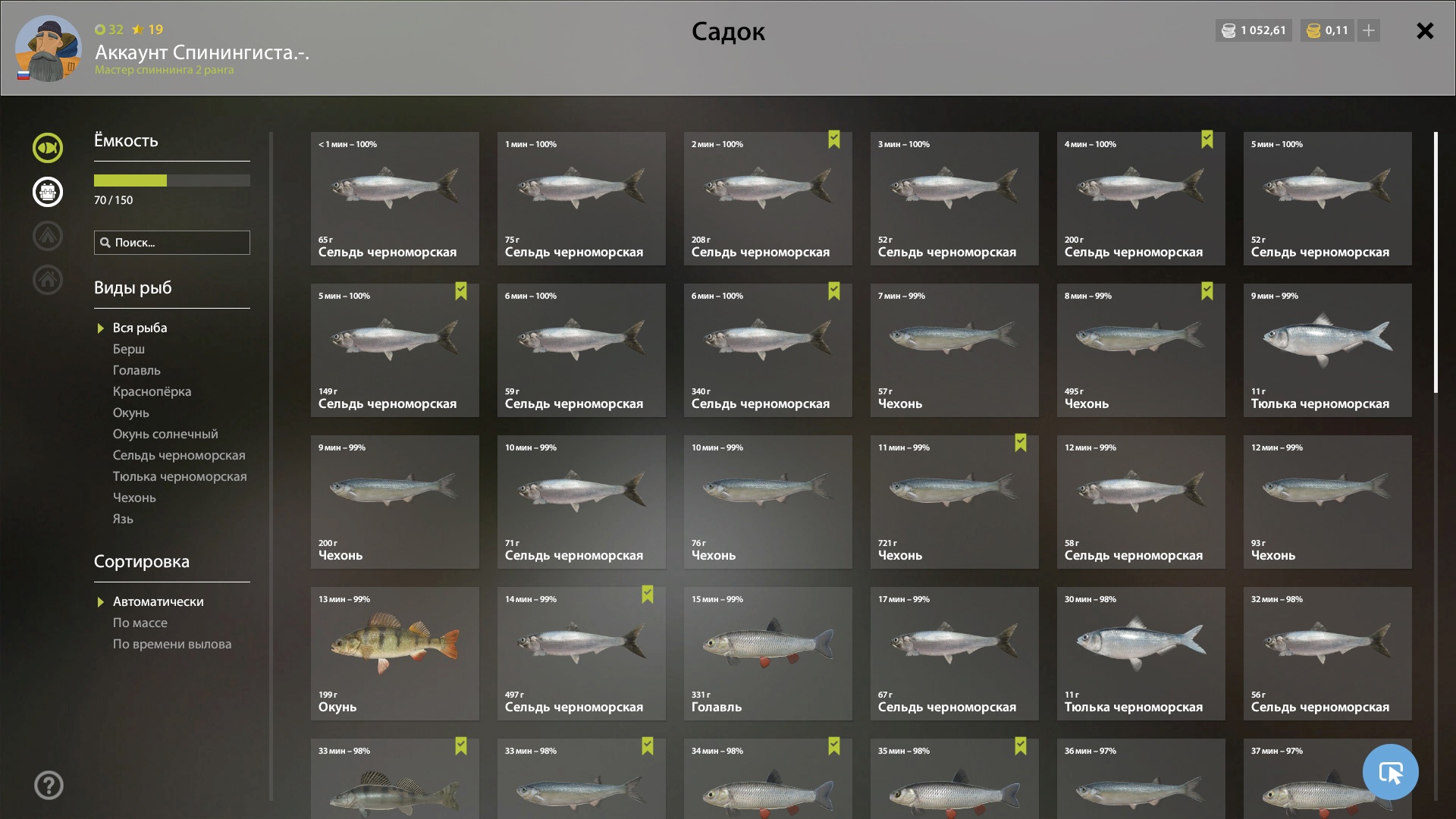Click the tent camp sidebar icon
The image size is (1456, 819).
[47, 236]
